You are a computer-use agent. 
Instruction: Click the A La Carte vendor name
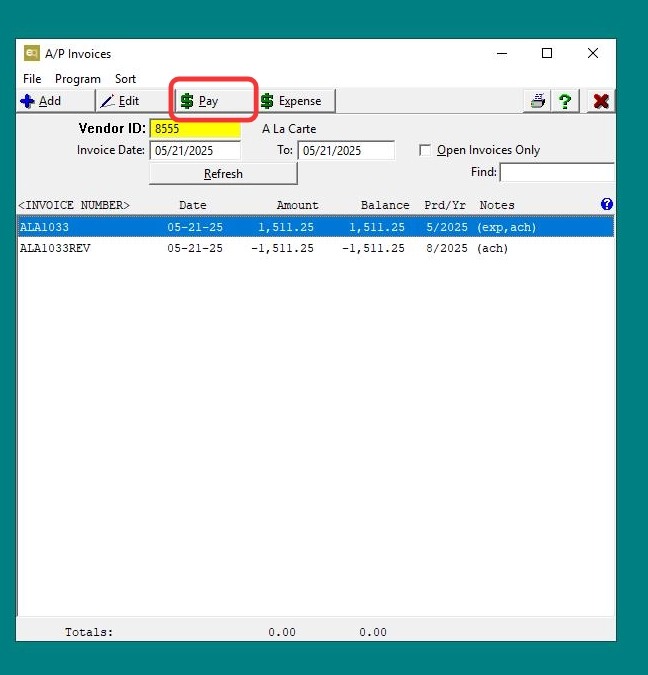289,129
